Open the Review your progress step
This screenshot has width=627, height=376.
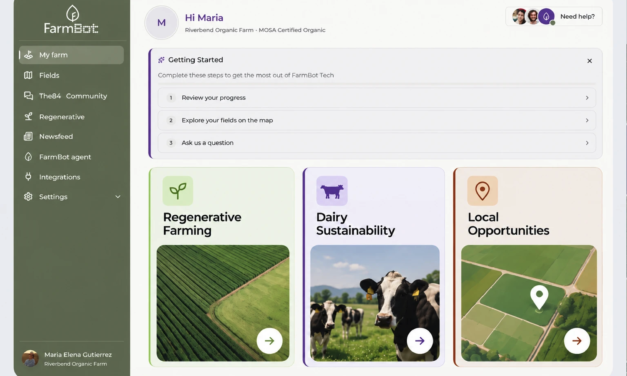[377, 98]
